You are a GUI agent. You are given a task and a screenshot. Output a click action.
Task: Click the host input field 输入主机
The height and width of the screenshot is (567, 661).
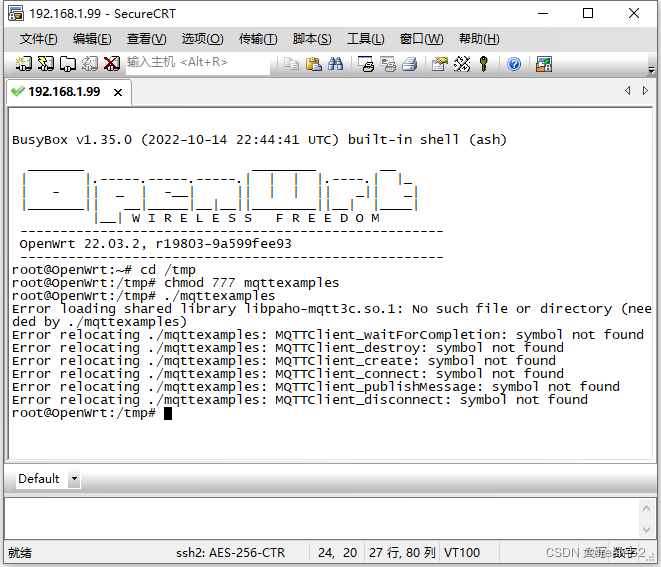pyautogui.click(x=198, y=63)
